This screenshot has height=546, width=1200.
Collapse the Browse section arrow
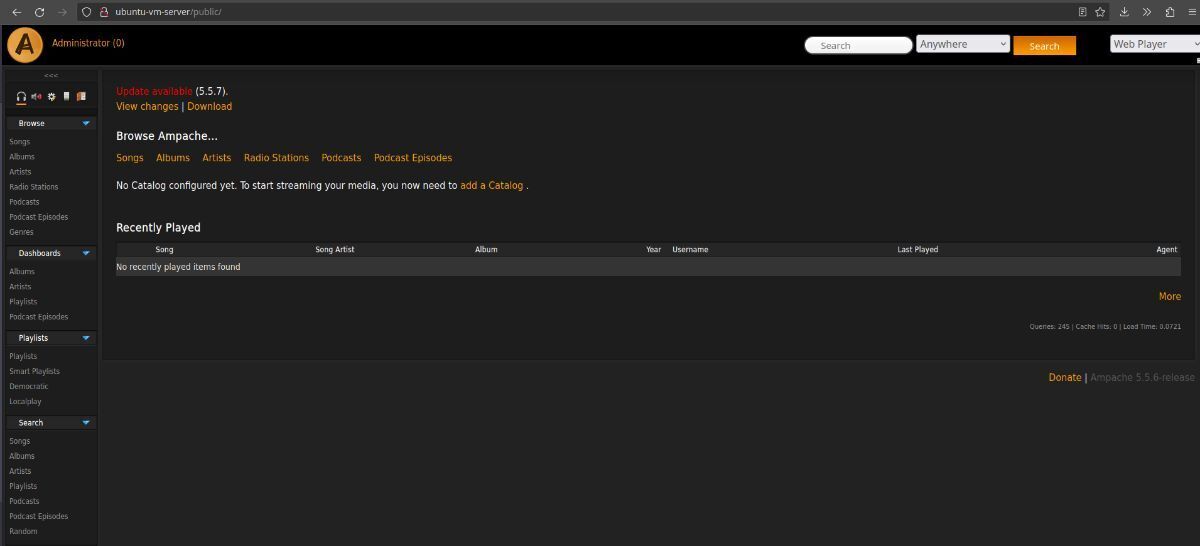[x=86, y=123]
